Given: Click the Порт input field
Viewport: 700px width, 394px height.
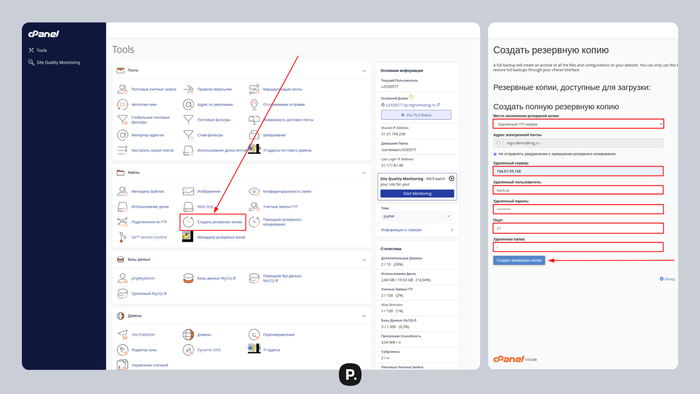Looking at the screenshot, I should click(x=578, y=228).
